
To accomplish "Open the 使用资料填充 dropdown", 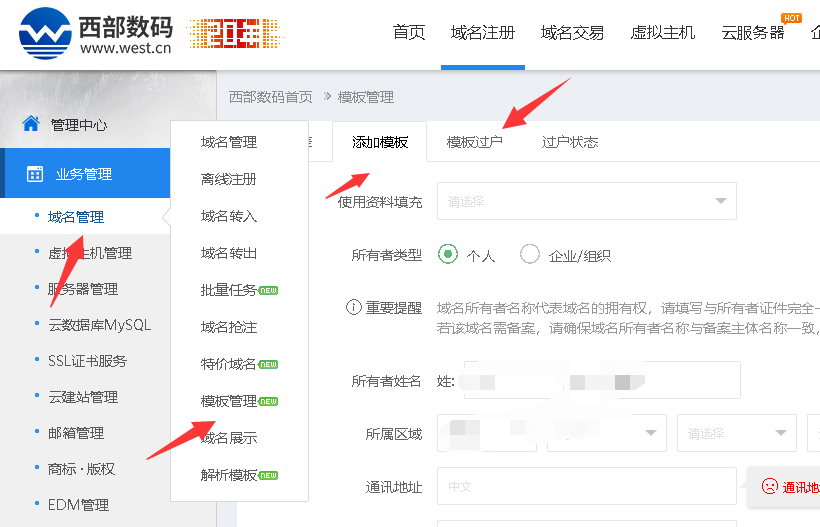I will [x=586, y=201].
